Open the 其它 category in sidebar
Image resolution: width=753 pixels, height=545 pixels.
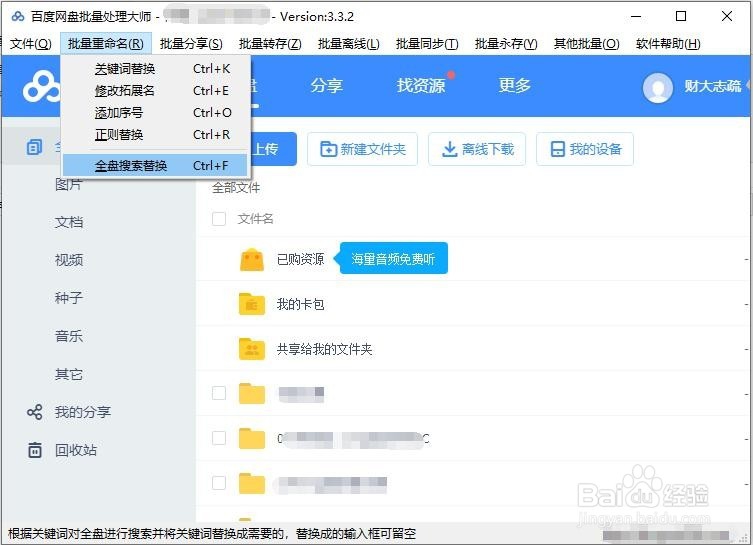click(69, 374)
